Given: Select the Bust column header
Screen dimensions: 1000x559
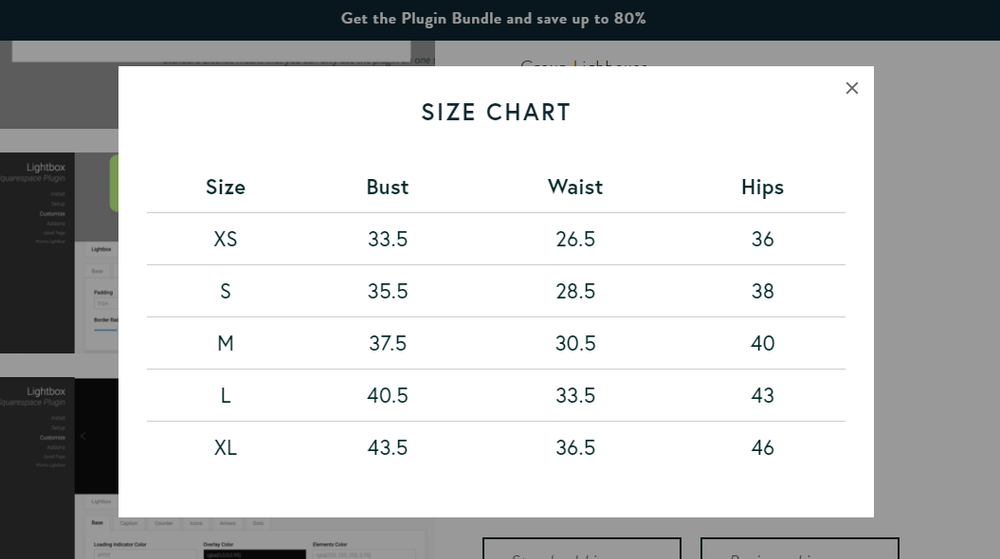Looking at the screenshot, I should click(387, 187).
